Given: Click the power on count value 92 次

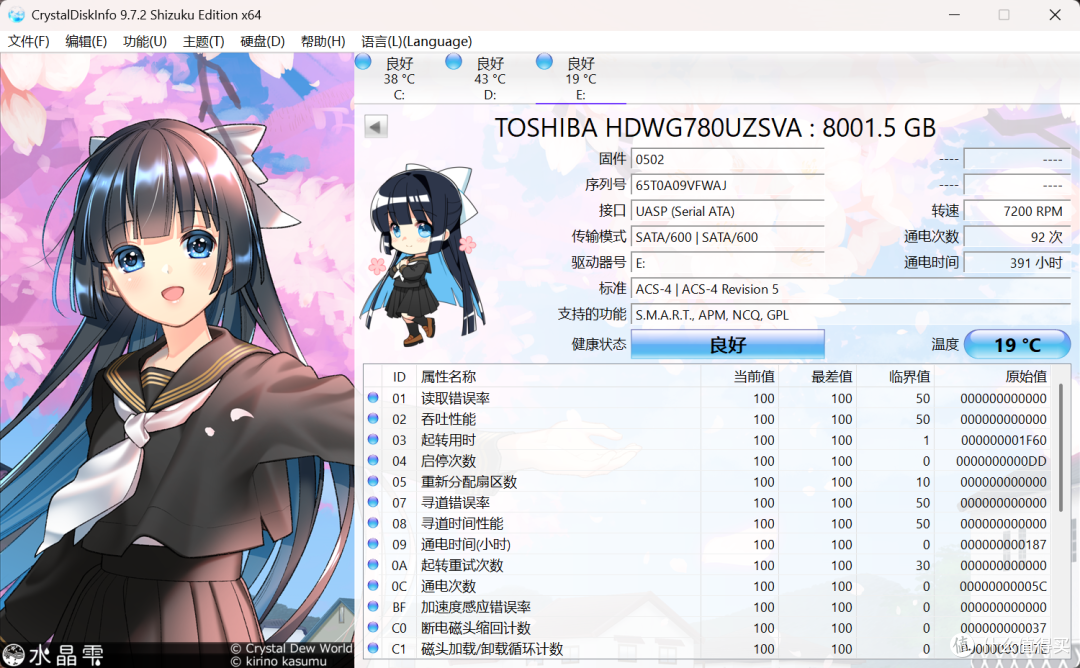Looking at the screenshot, I should [1017, 238].
